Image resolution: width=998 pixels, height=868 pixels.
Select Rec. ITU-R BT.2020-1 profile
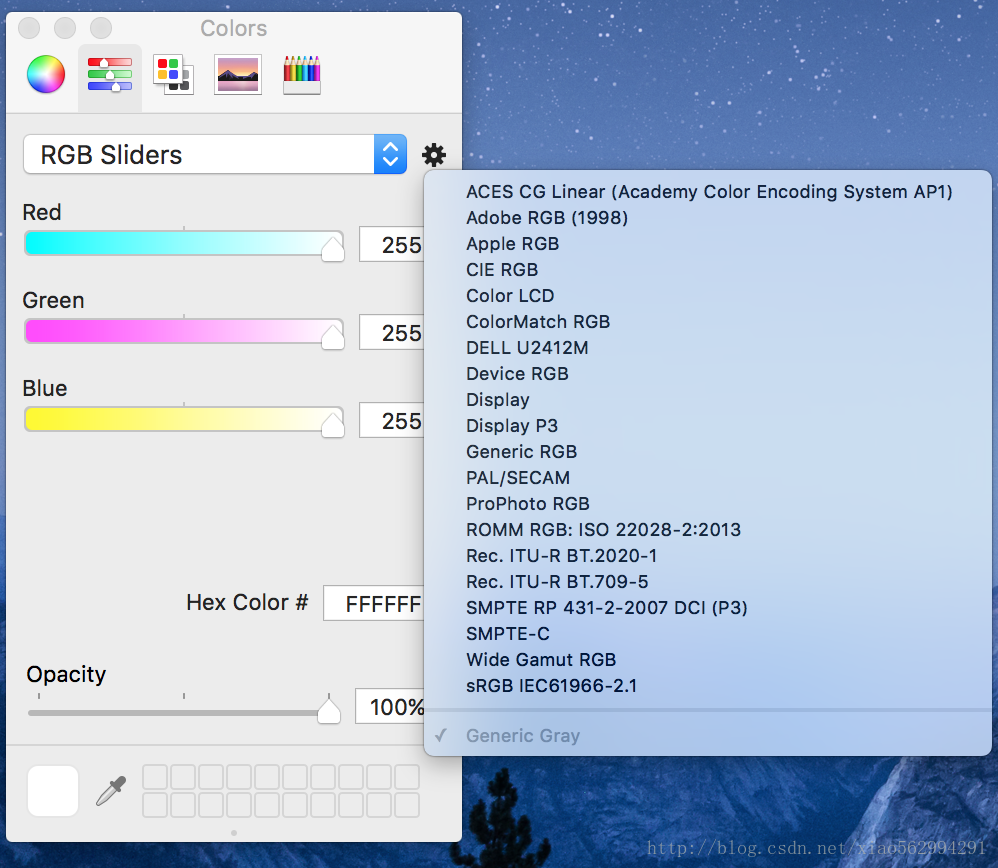point(708,556)
